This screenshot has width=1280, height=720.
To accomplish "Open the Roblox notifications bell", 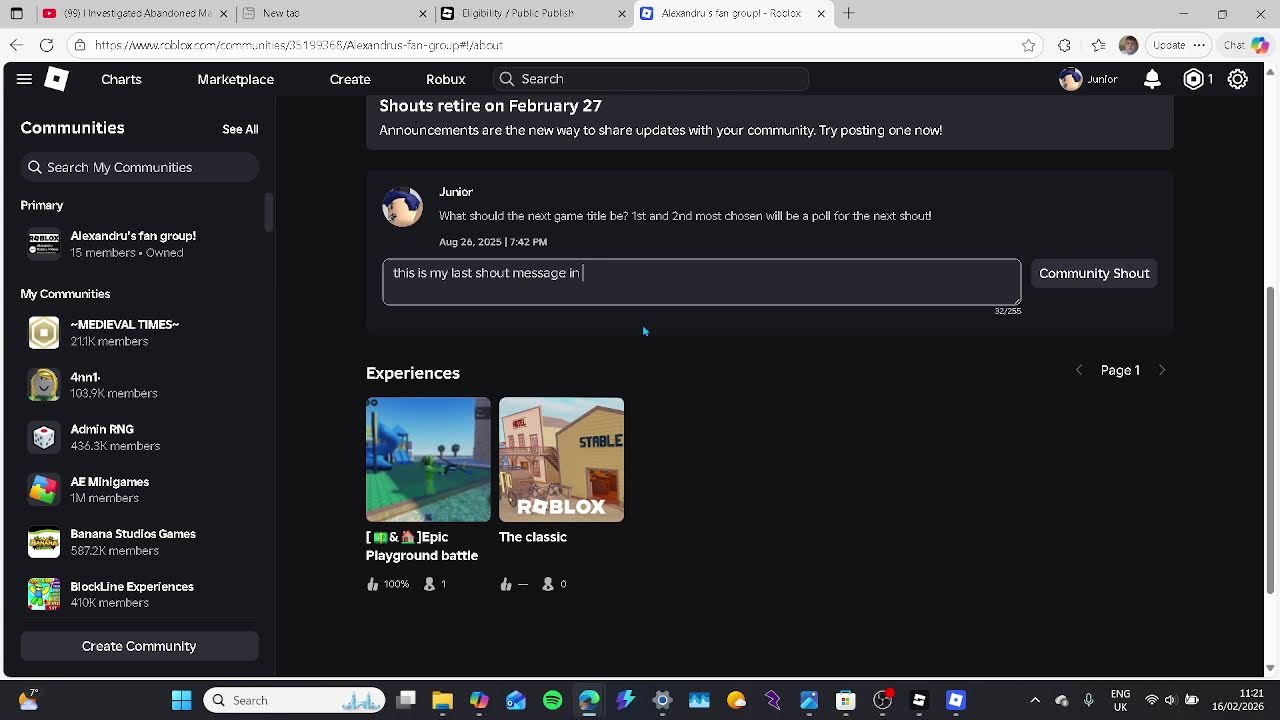I will pyautogui.click(x=1152, y=79).
